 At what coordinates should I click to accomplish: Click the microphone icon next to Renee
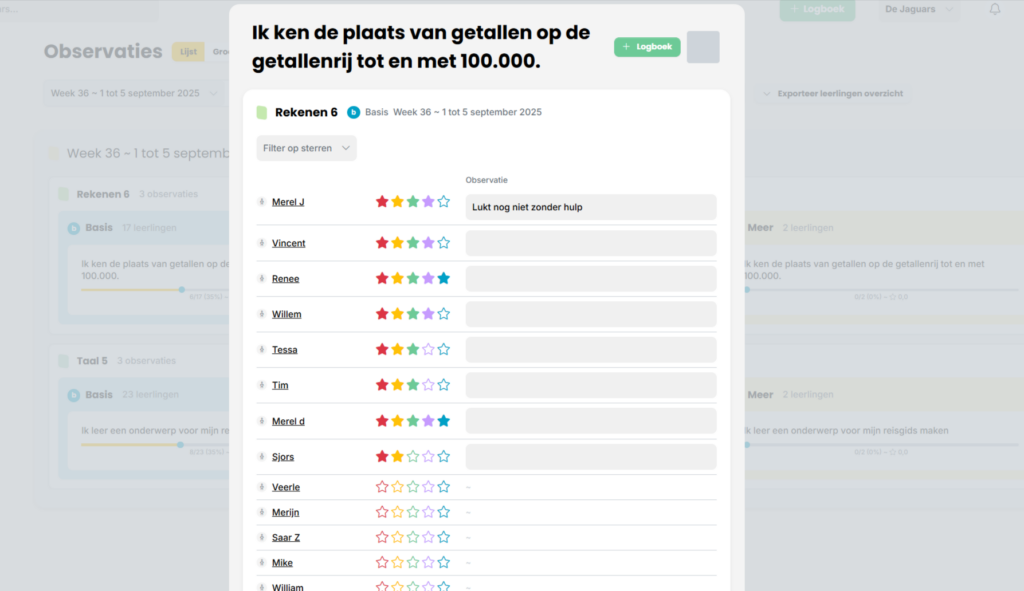point(261,279)
